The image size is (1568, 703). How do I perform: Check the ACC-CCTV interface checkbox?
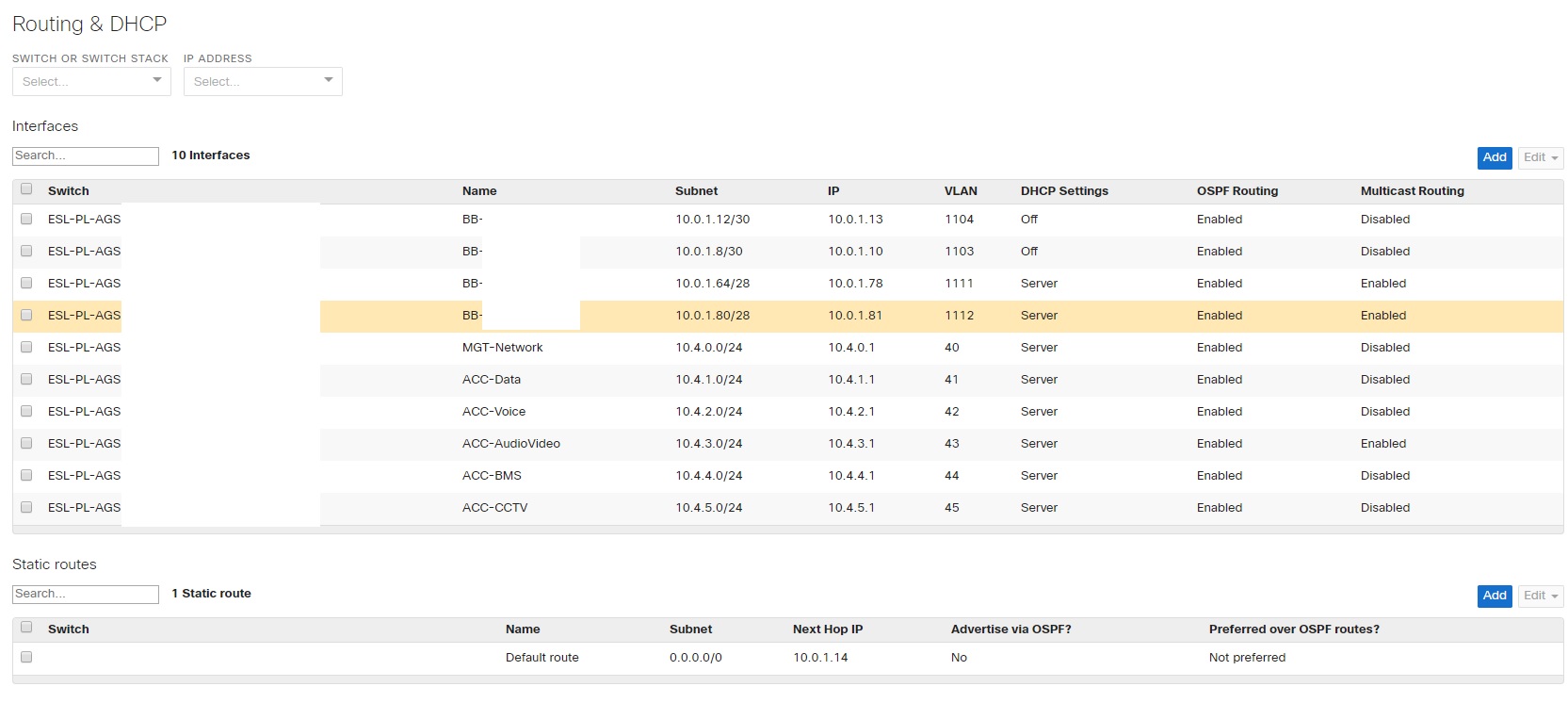[26, 508]
